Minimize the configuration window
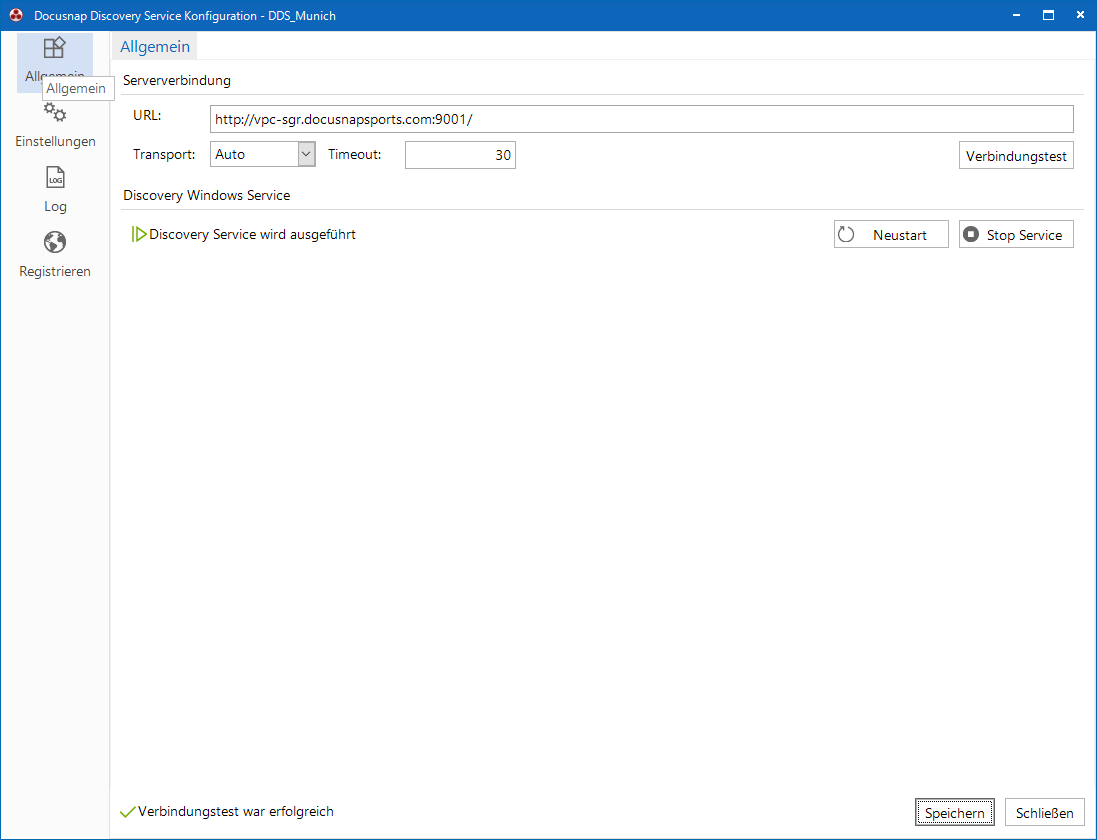 [x=1017, y=15]
